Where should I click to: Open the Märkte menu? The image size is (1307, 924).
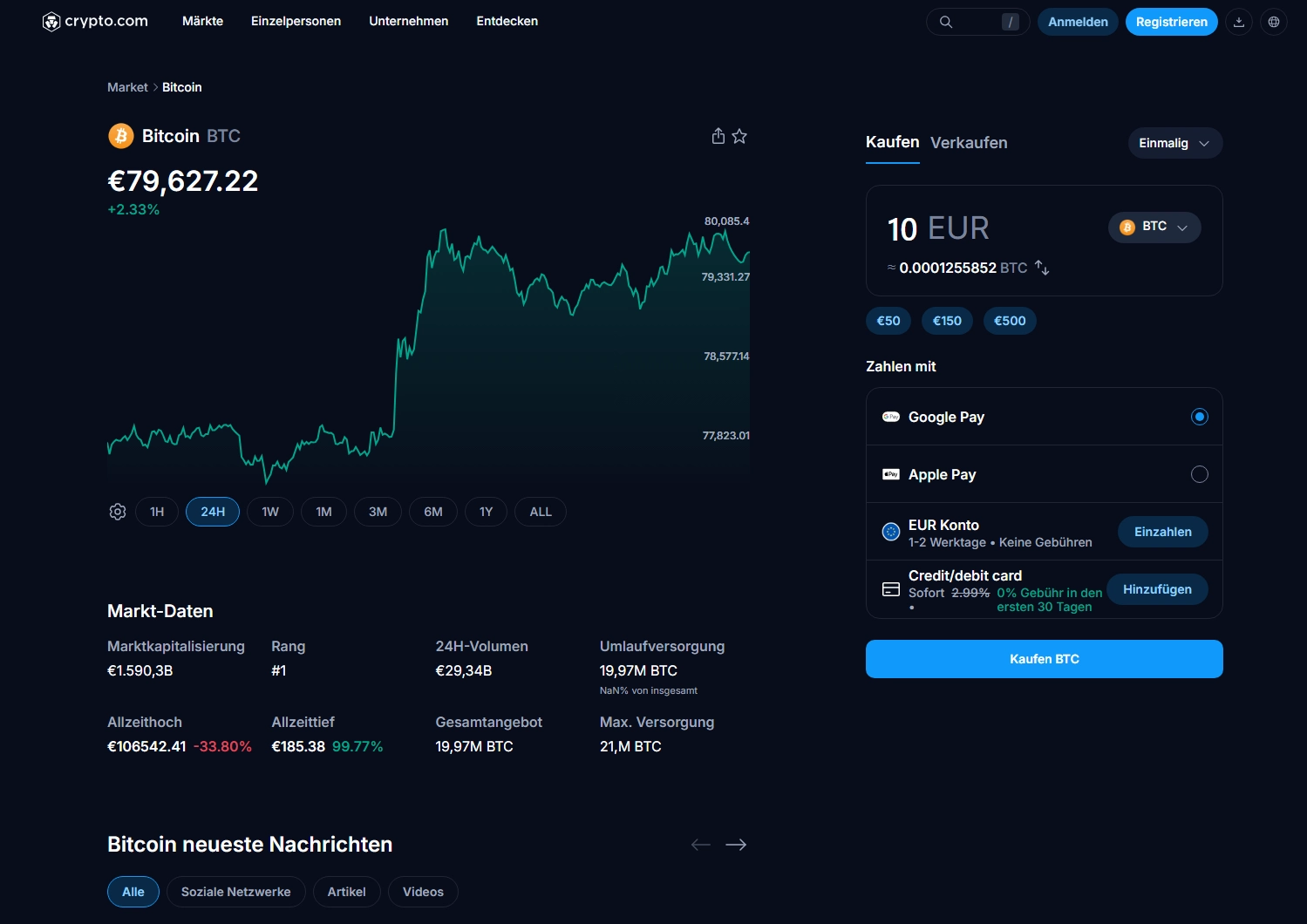tap(202, 21)
